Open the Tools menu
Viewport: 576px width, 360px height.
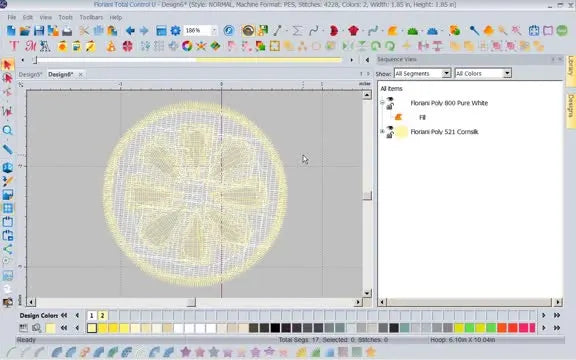65,17
